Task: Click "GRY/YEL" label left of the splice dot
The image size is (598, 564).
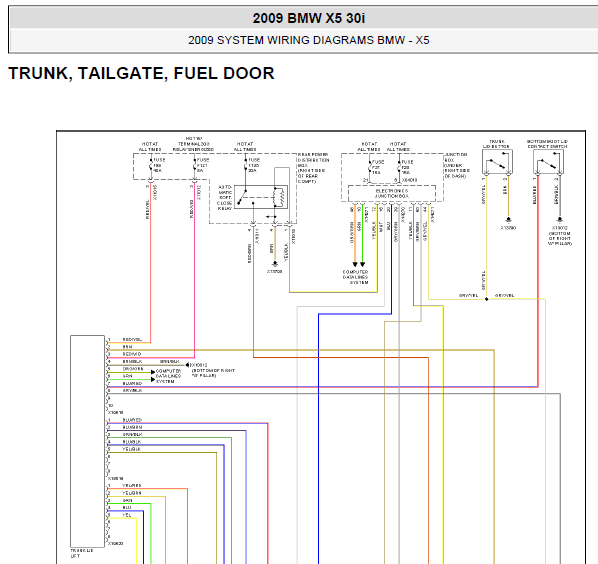Action: pyautogui.click(x=468, y=296)
